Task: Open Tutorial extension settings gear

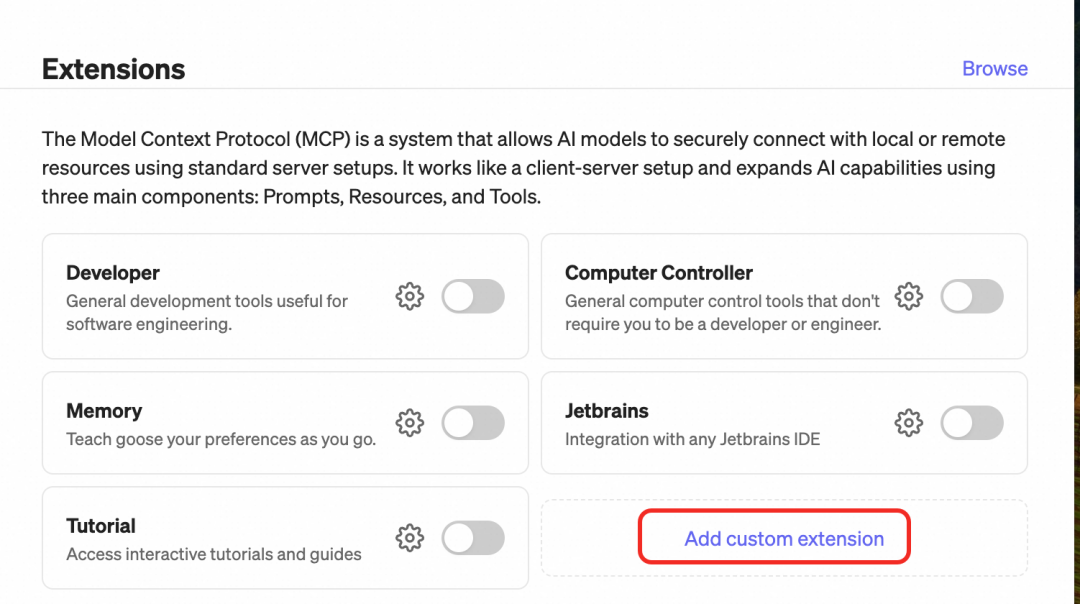Action: [409, 537]
